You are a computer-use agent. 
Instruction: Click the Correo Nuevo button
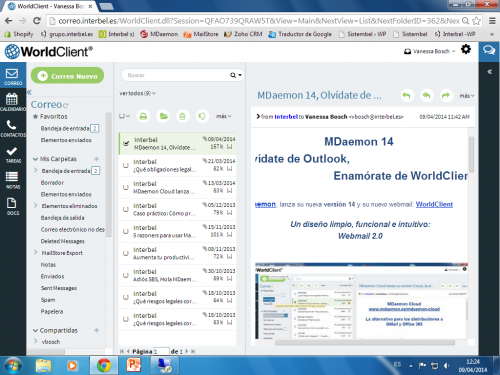(x=68, y=76)
